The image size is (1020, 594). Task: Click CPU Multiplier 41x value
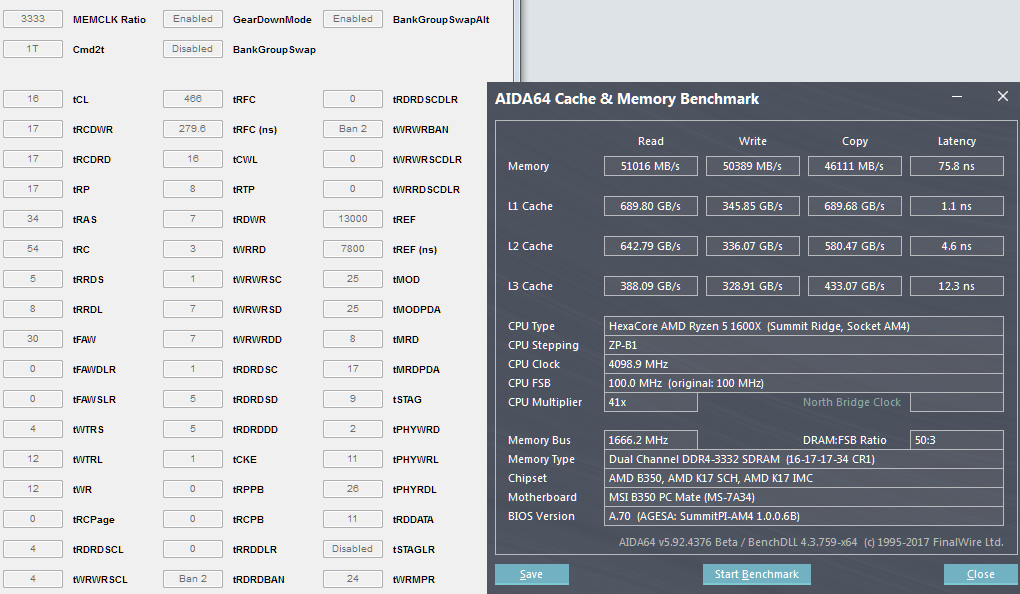click(x=651, y=402)
